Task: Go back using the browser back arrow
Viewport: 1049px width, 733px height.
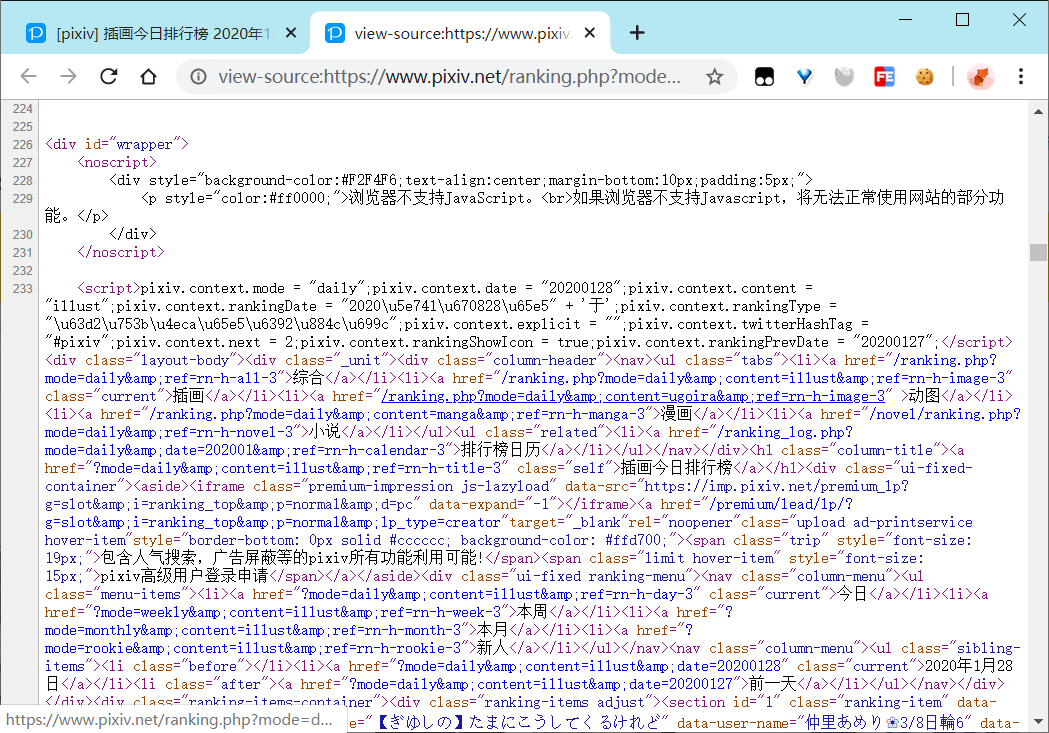Action: [28, 76]
